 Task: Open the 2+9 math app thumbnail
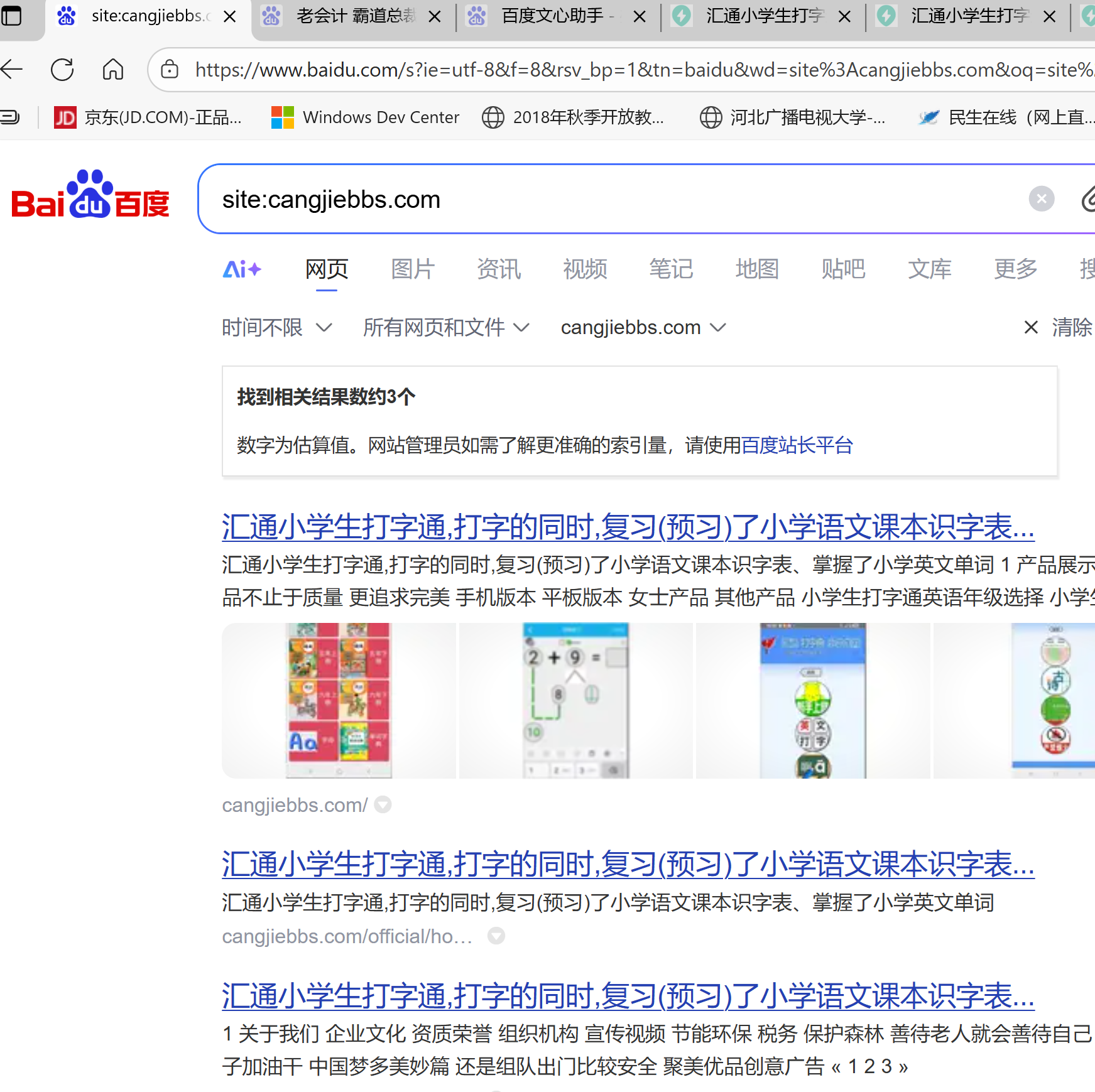pyautogui.click(x=575, y=701)
